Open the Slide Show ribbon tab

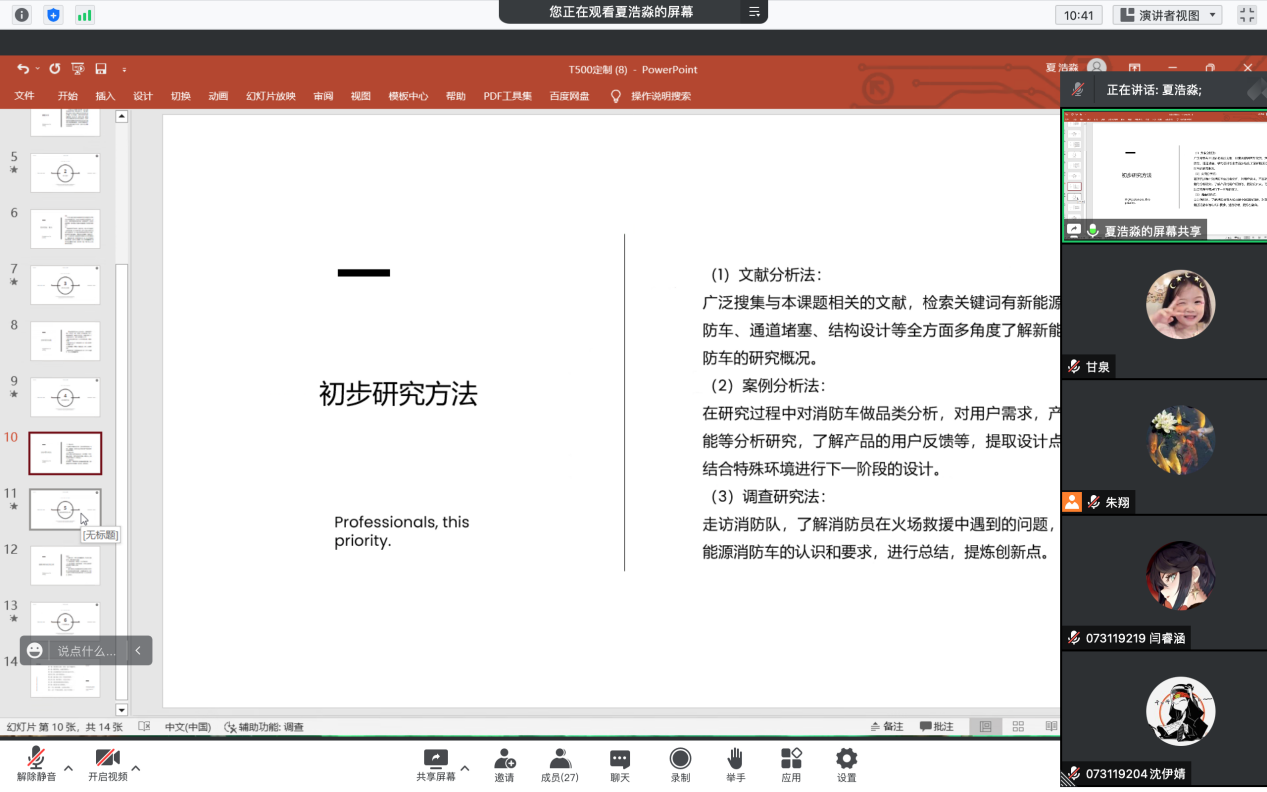pyautogui.click(x=271, y=96)
